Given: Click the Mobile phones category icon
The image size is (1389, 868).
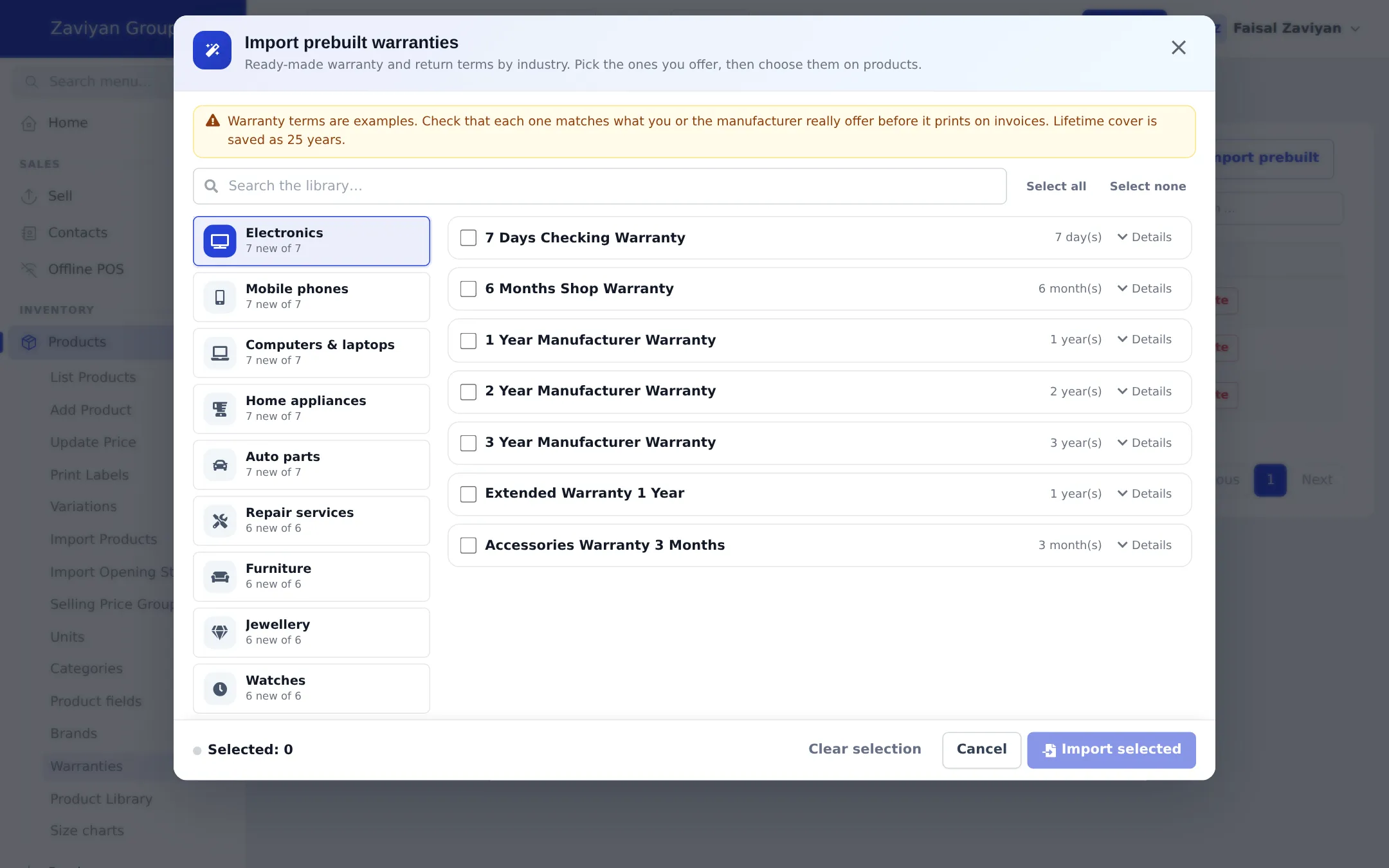Looking at the screenshot, I should (x=220, y=297).
